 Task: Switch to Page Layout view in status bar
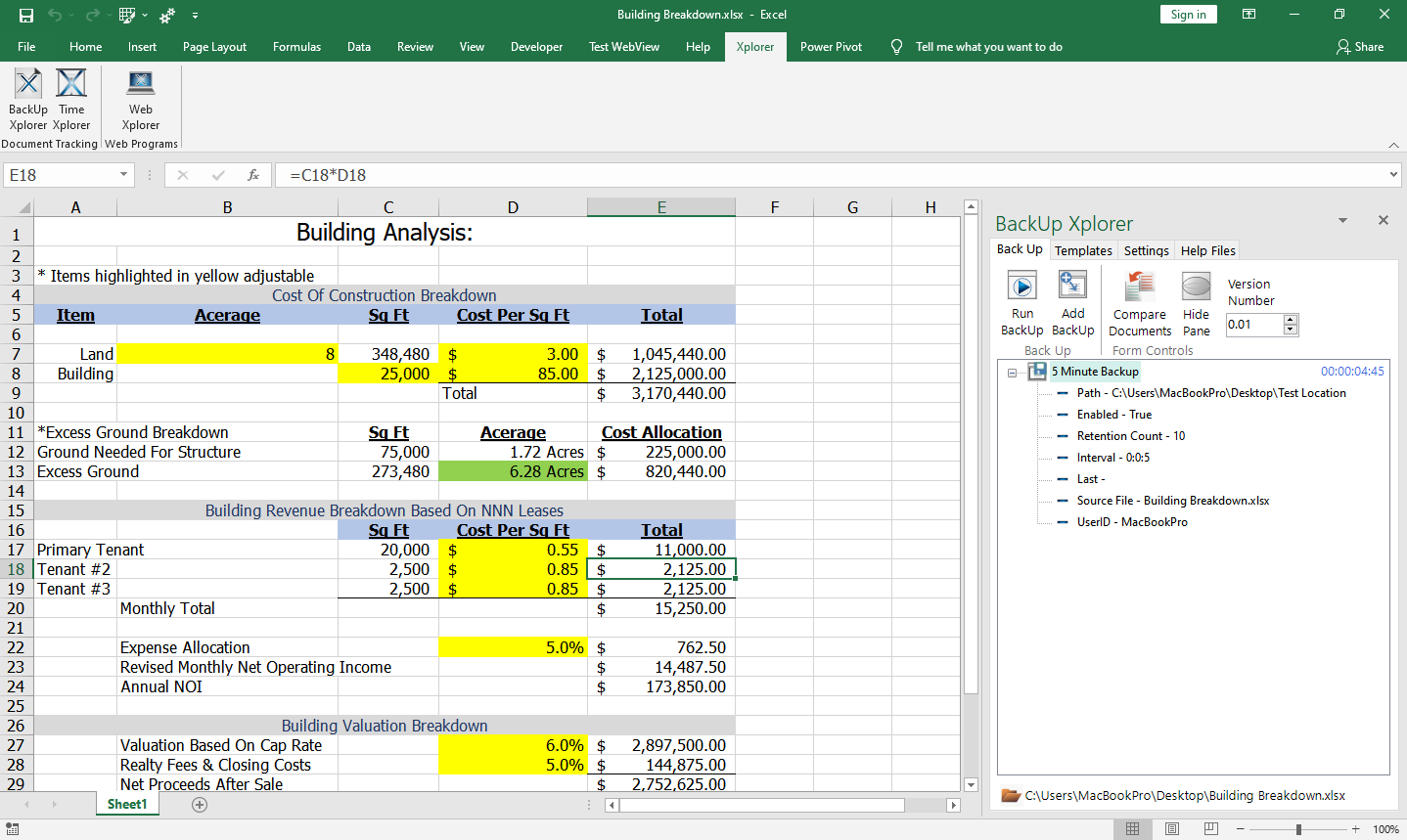(1171, 828)
